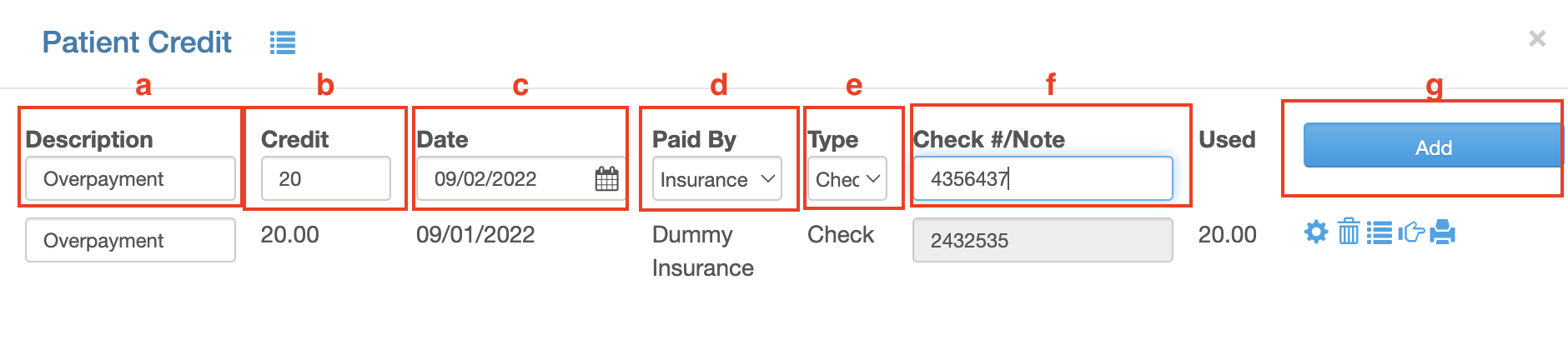The image size is (1568, 345).
Task: Show the list details icon in credit row
Action: tap(1380, 232)
